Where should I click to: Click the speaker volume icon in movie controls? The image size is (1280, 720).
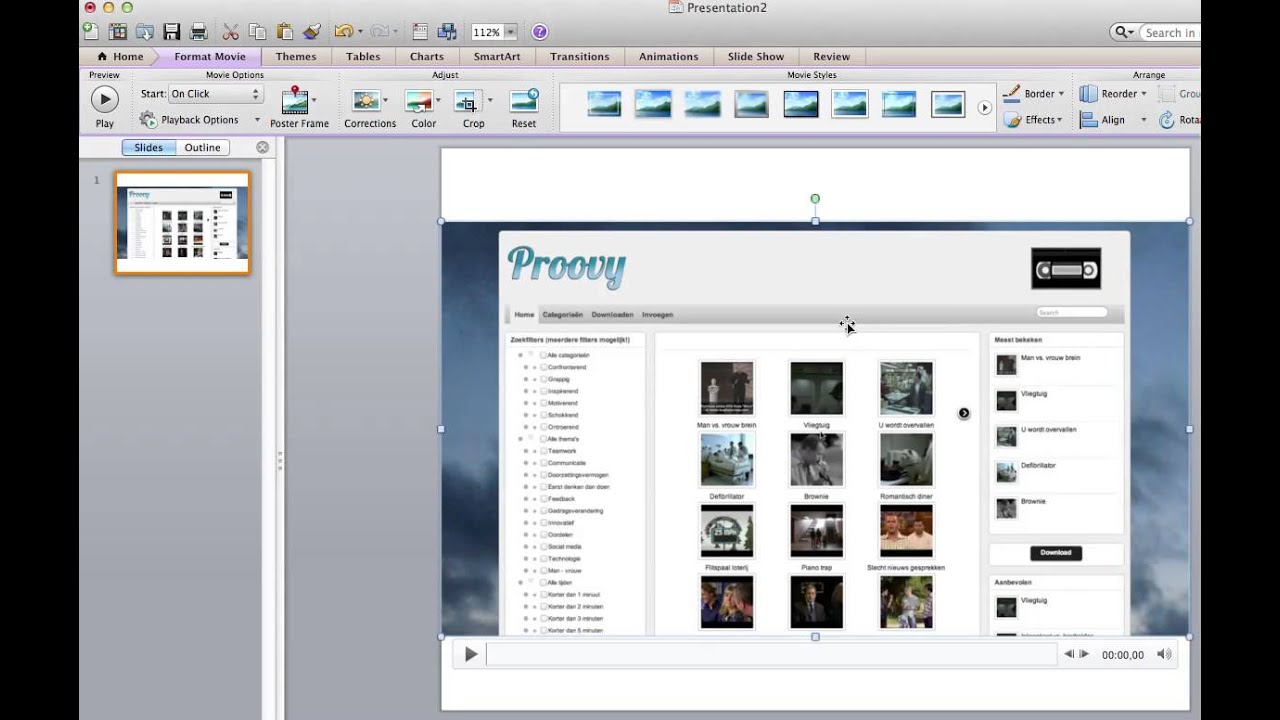click(1164, 654)
